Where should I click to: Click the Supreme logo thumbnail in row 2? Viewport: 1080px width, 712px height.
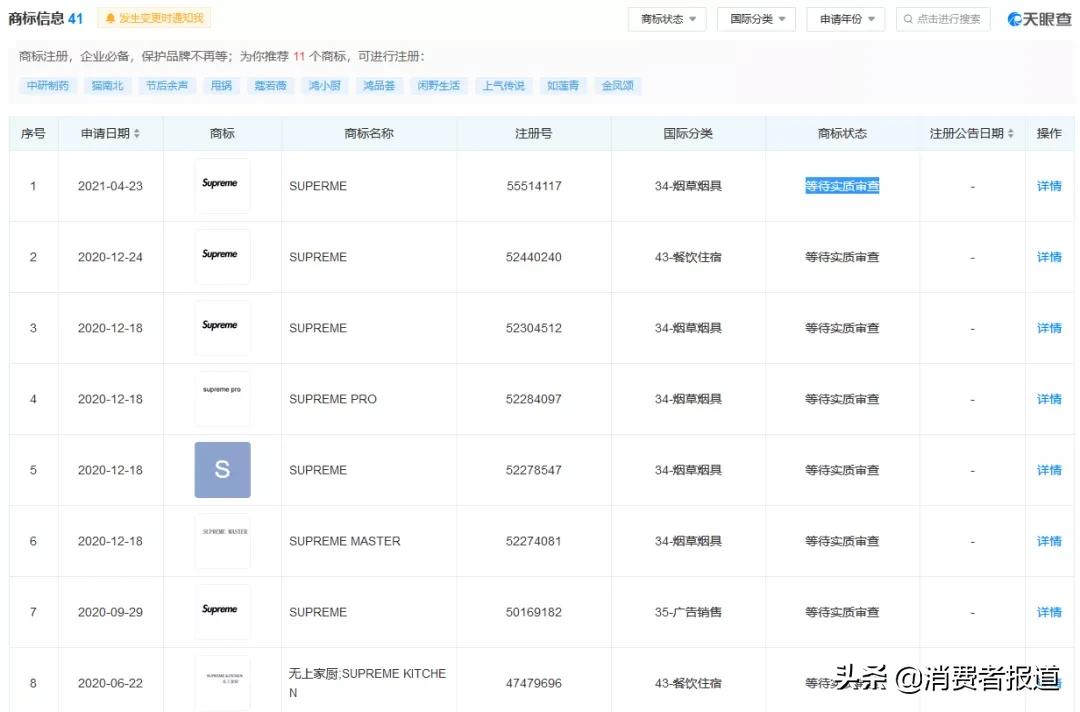tap(221, 256)
